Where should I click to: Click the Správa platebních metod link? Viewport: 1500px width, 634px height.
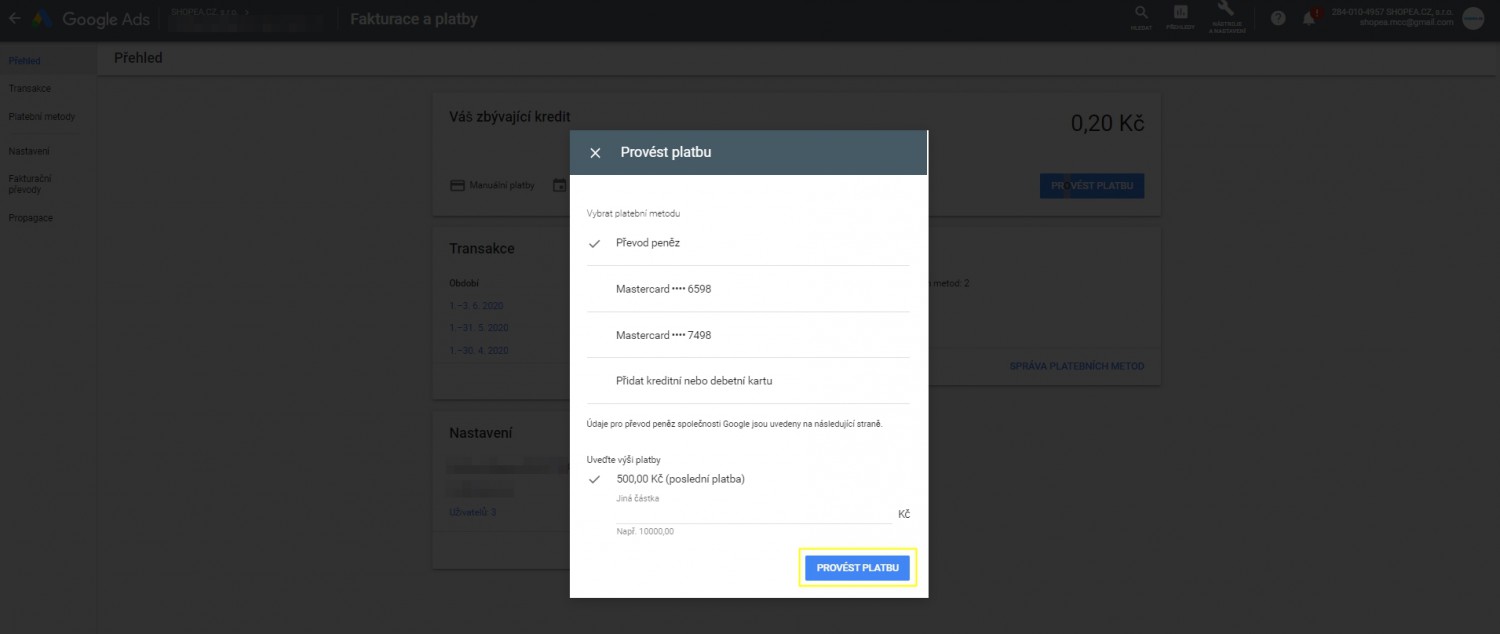(1077, 366)
